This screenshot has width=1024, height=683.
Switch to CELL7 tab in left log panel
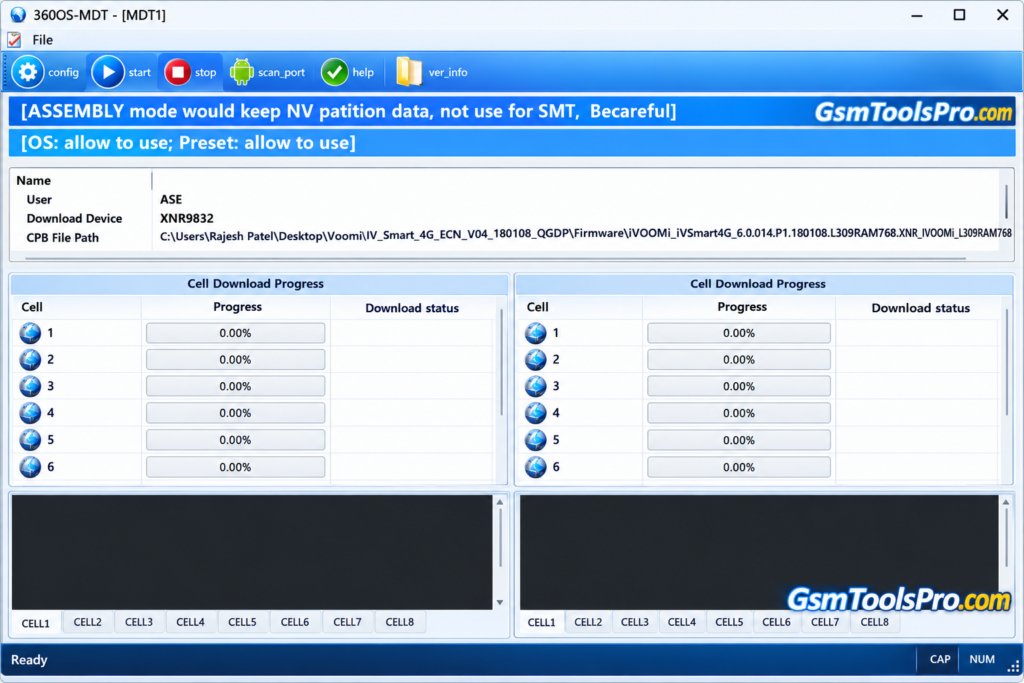coord(347,622)
